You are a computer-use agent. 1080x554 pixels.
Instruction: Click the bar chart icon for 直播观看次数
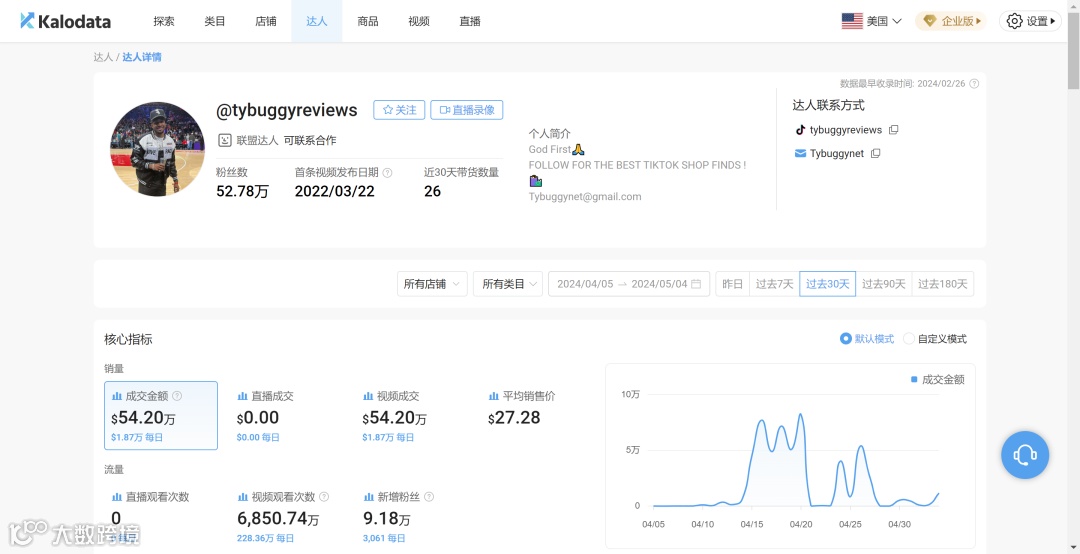[117, 497]
